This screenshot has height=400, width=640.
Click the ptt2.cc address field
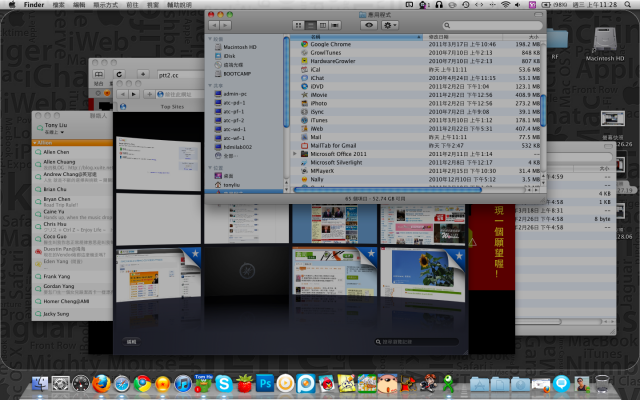181,75
